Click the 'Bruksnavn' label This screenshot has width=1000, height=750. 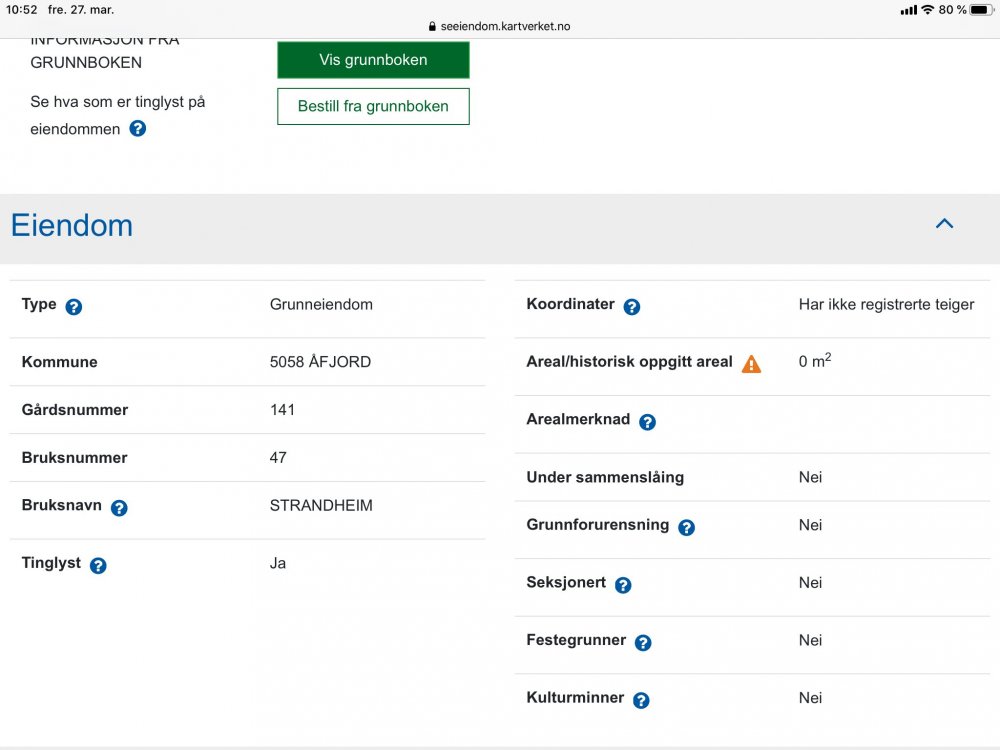pos(62,505)
